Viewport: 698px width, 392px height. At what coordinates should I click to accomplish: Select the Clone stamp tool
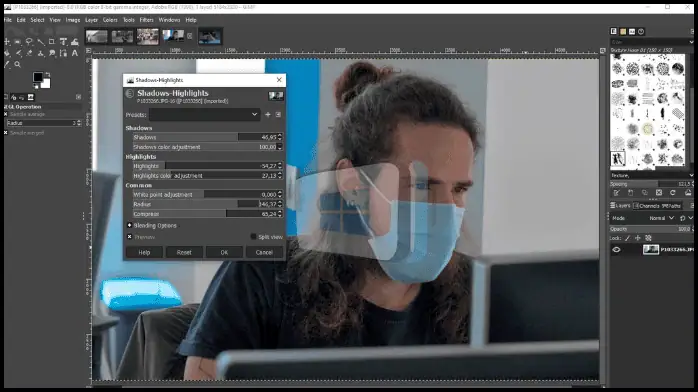[41, 53]
